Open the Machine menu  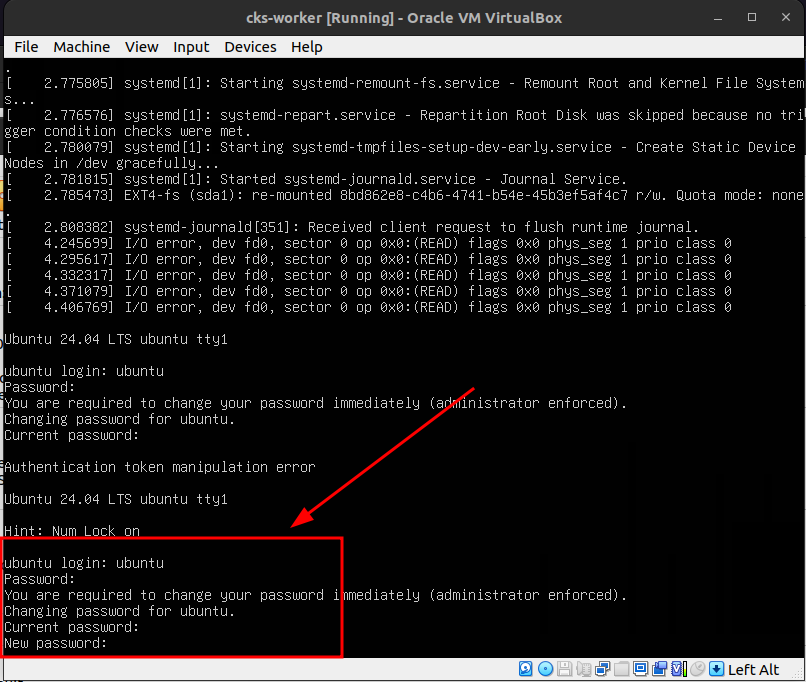81,47
